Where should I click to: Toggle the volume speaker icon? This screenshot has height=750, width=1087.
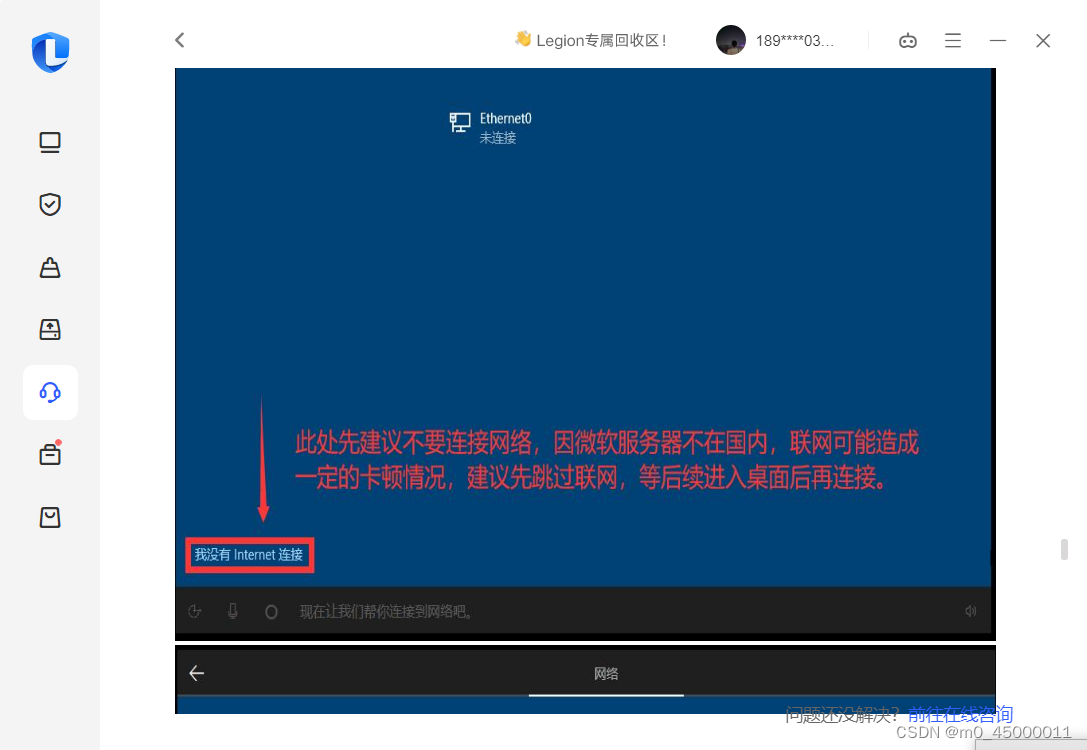[971, 611]
